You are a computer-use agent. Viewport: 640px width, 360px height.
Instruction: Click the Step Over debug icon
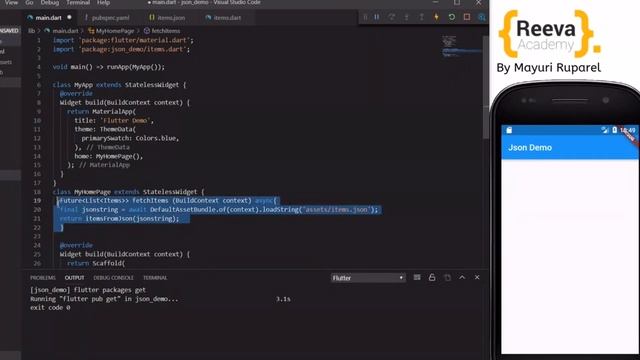pos(392,17)
